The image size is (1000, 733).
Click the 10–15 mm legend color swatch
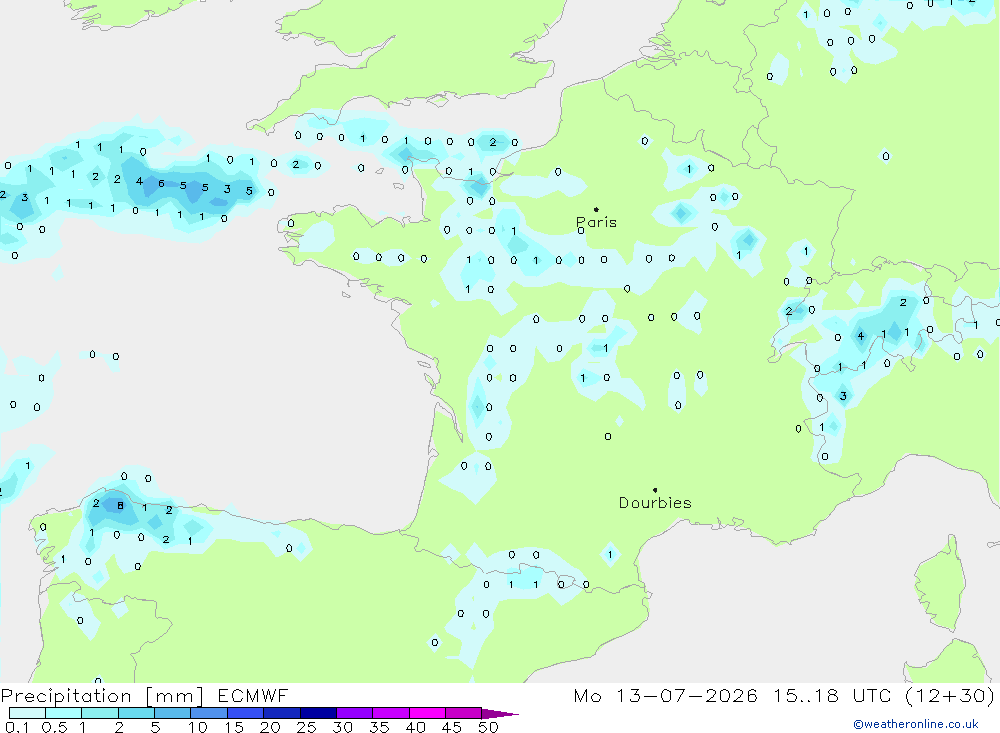tap(209, 713)
